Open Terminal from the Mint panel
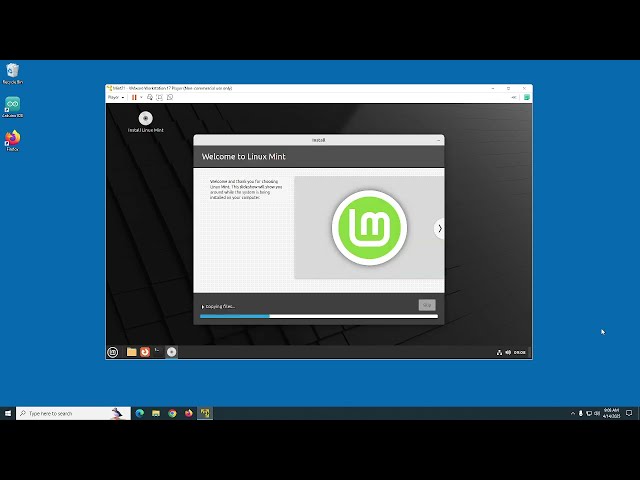Screen dimensions: 640x480 coord(158,352)
